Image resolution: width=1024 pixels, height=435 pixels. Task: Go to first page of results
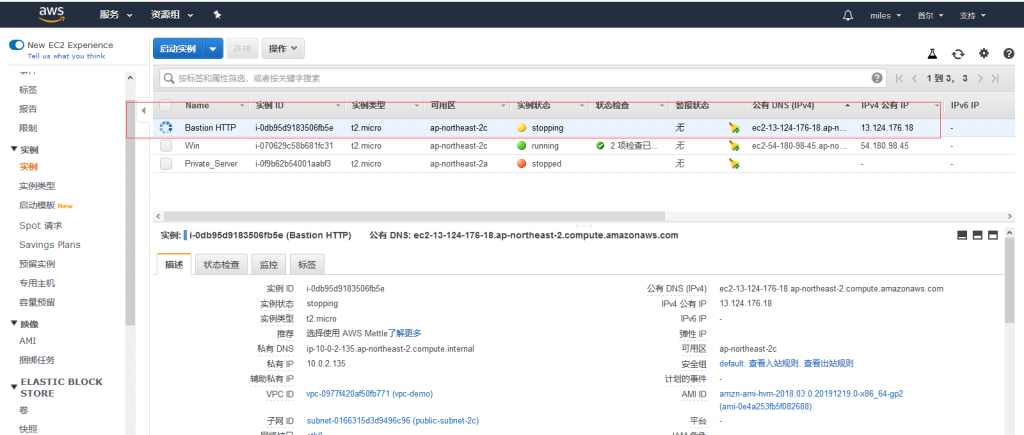(899, 78)
